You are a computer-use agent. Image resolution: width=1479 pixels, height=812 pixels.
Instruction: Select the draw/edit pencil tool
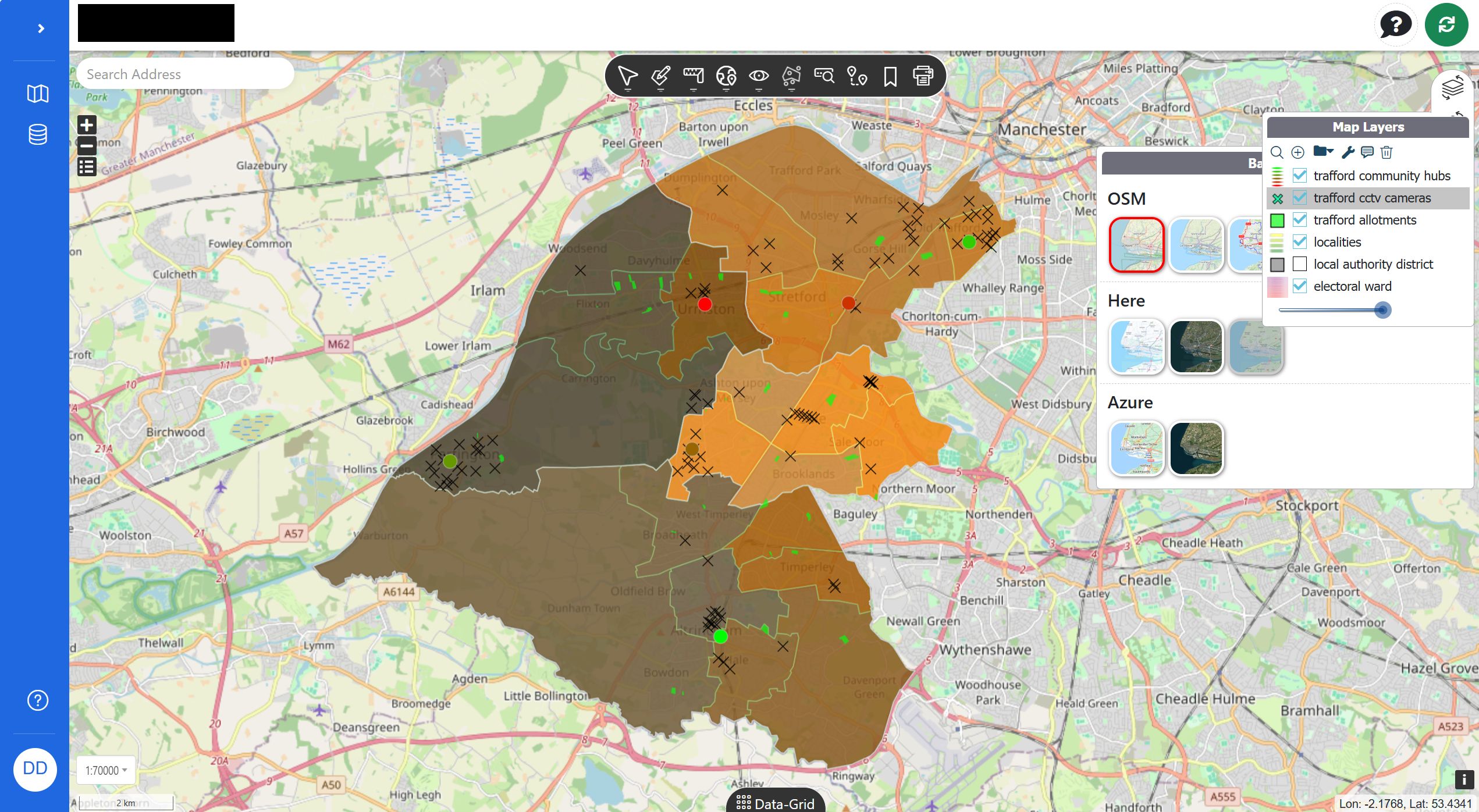click(x=660, y=76)
